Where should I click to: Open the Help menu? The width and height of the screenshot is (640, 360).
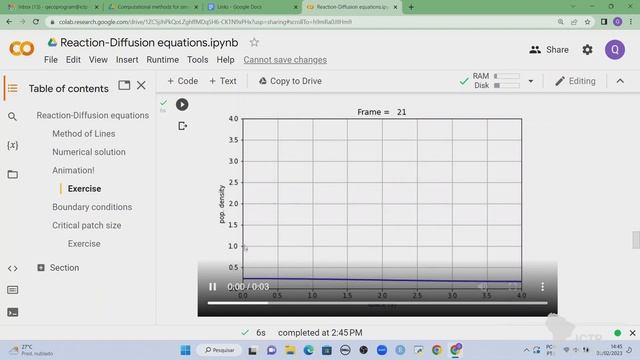[225, 60]
